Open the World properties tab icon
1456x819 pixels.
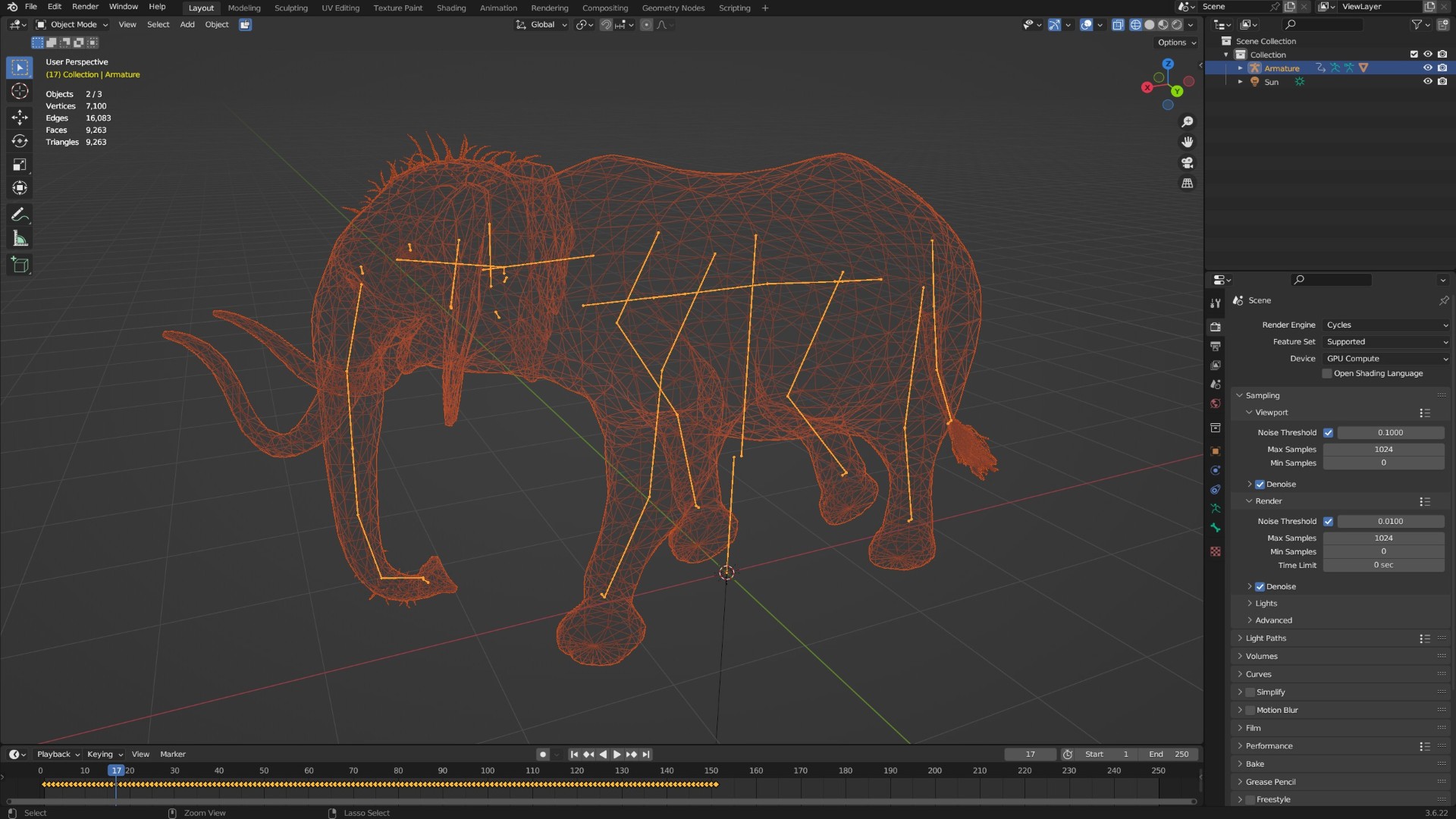1216,404
